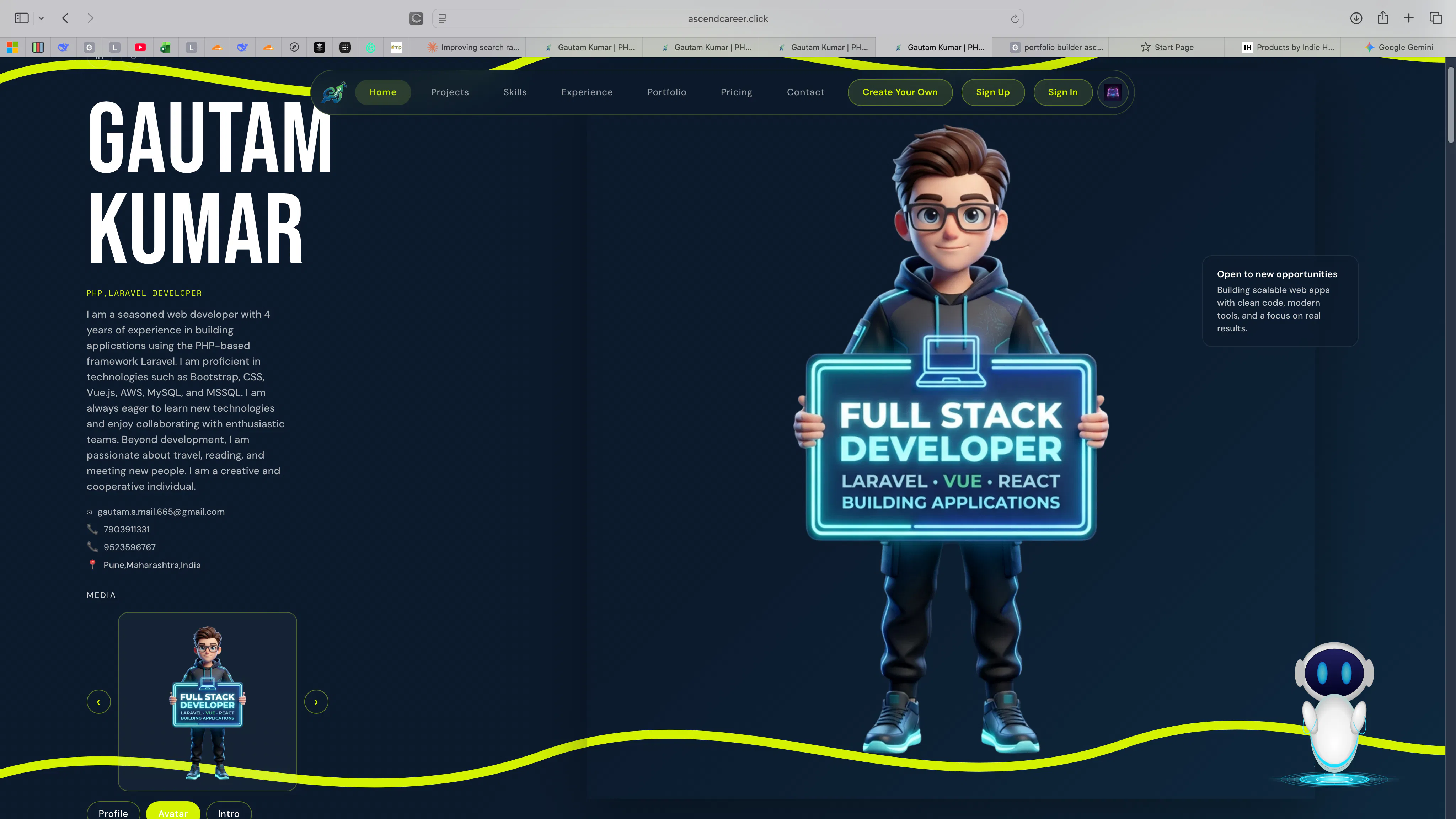Click the Sign In button
1456x819 pixels.
pos(1062,92)
